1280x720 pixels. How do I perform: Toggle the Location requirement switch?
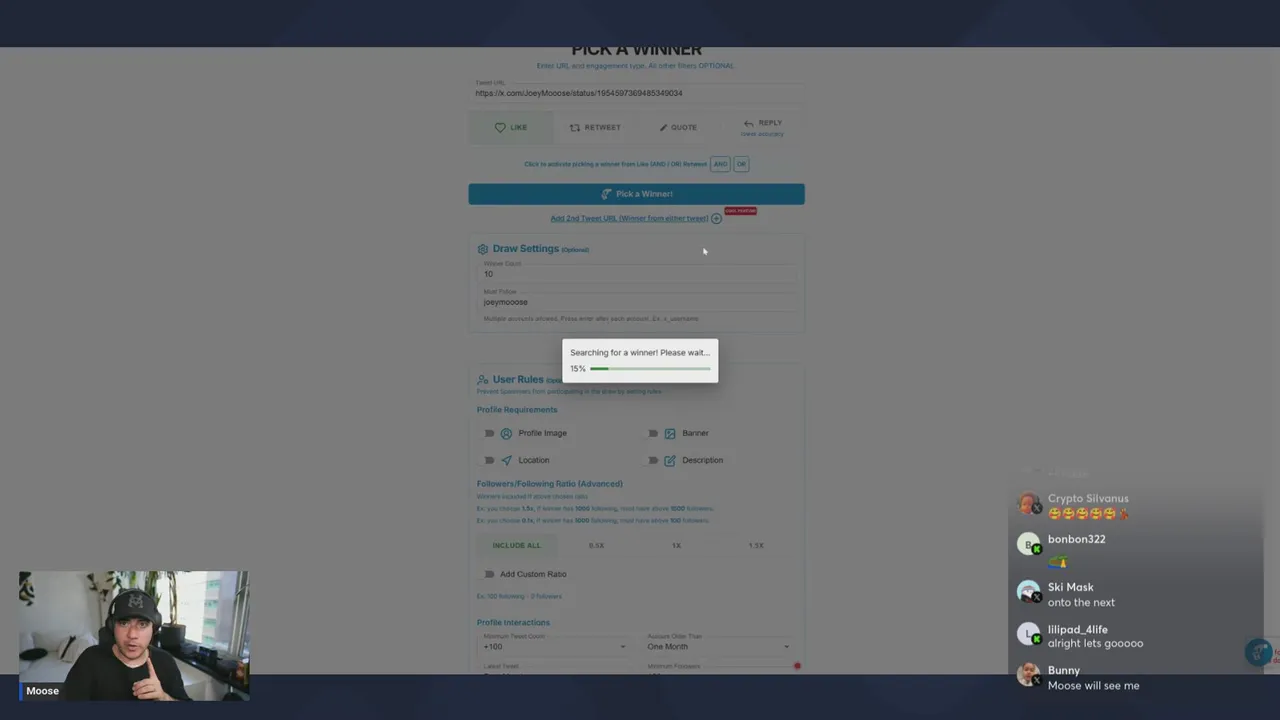pos(489,460)
